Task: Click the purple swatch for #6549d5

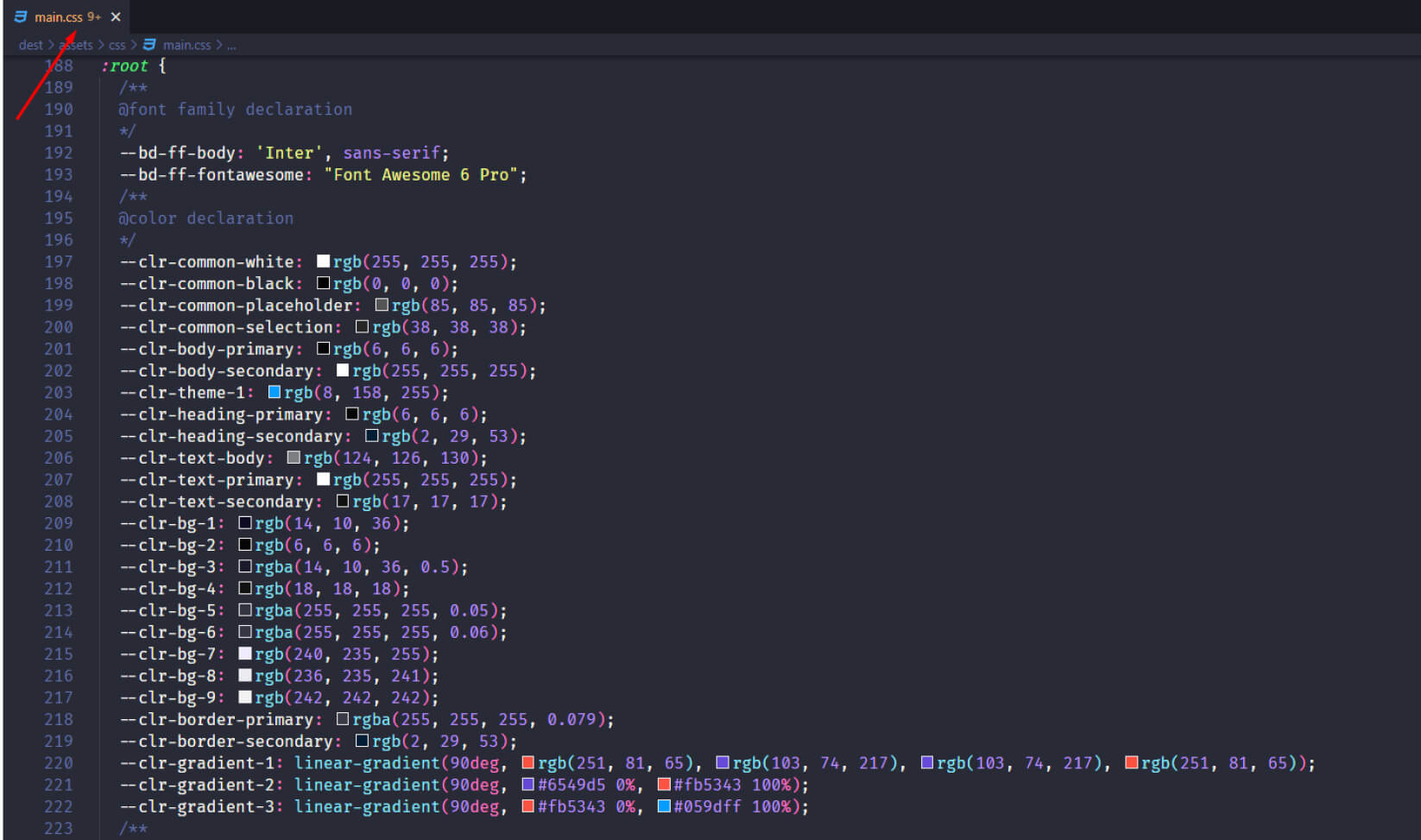Action: (527, 784)
